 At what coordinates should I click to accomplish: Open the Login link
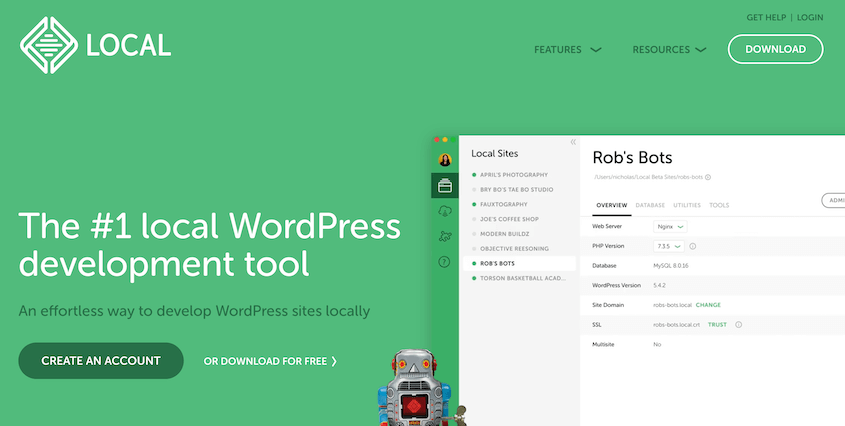point(810,17)
